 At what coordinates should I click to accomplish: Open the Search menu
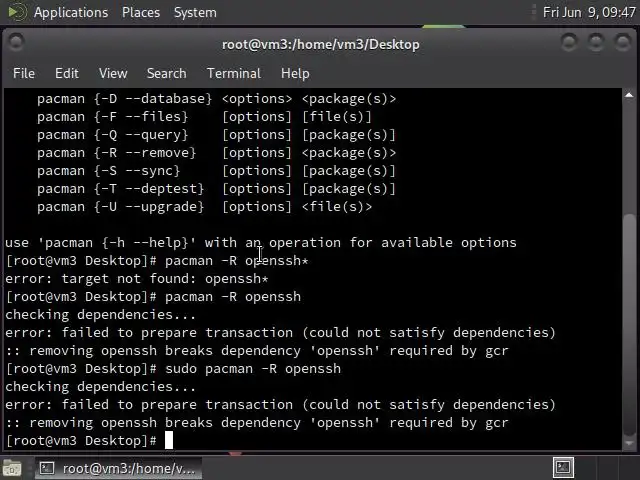click(x=166, y=73)
